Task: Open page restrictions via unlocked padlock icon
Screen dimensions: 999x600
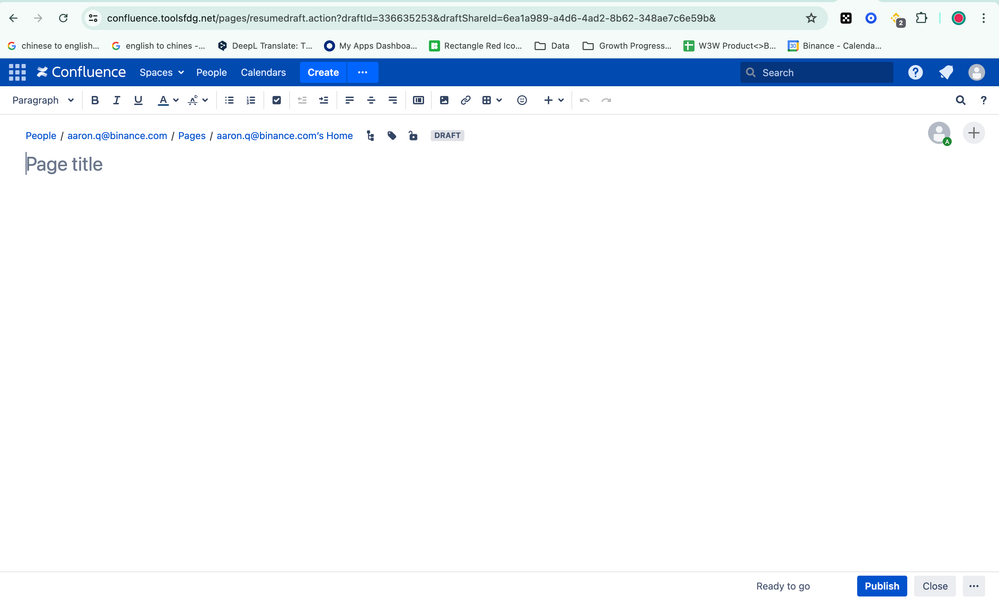Action: coord(413,136)
